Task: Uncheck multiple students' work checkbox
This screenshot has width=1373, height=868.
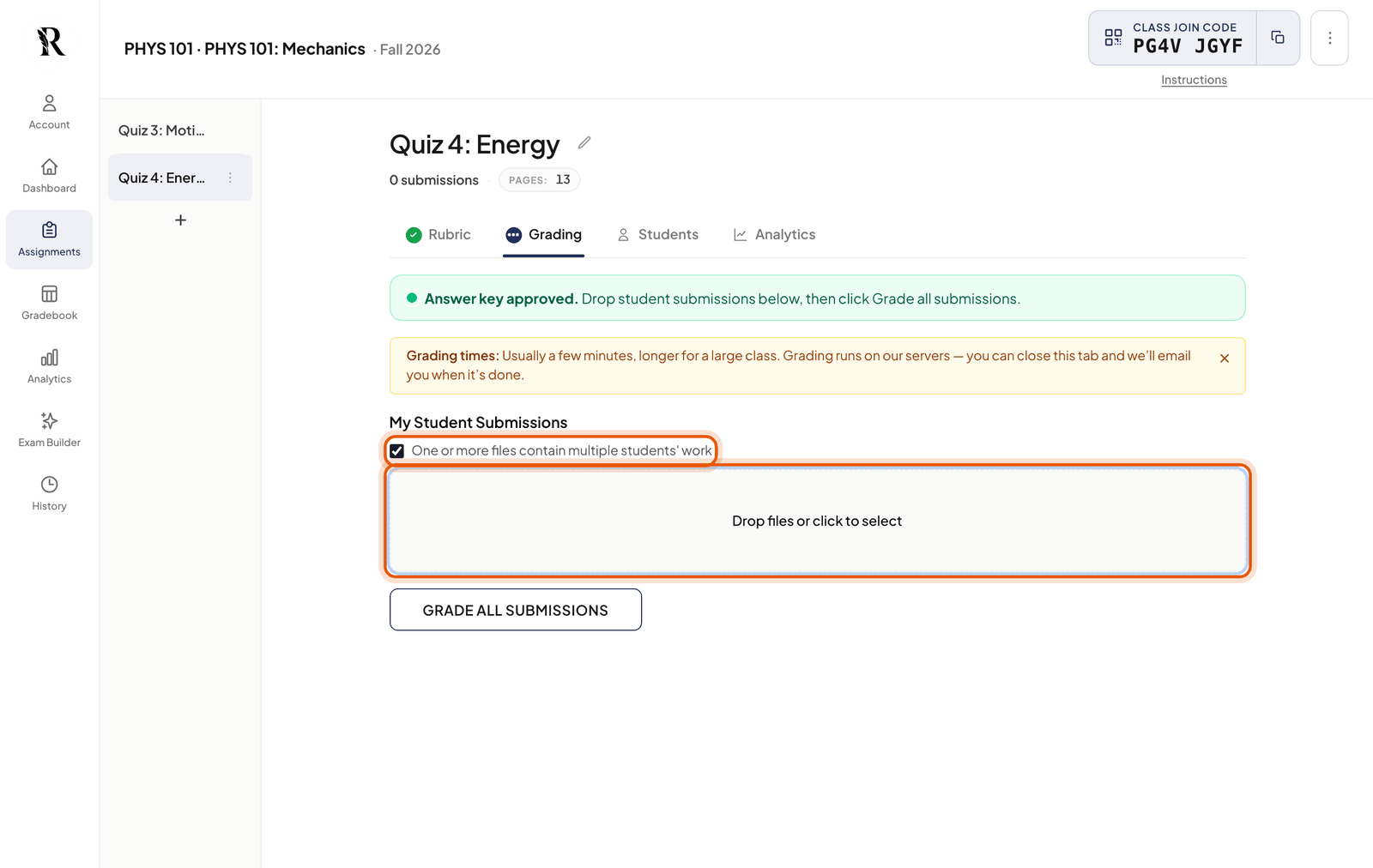Action: 397,451
